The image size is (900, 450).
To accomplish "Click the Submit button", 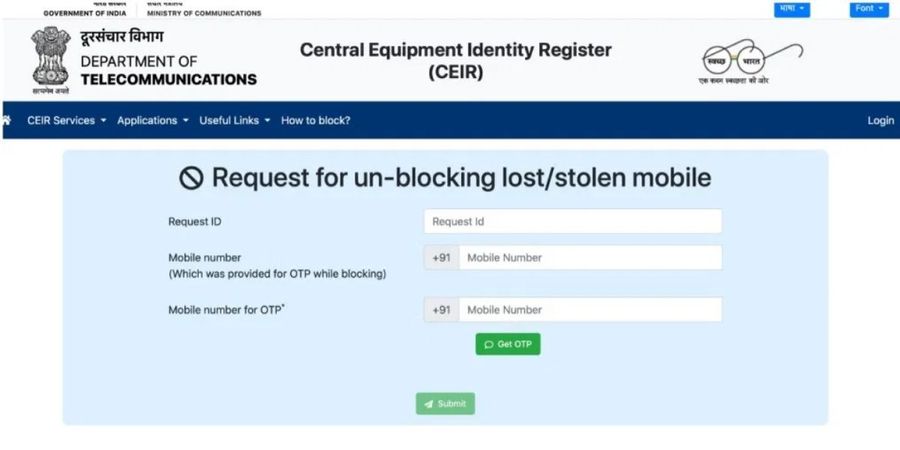I will coord(445,404).
